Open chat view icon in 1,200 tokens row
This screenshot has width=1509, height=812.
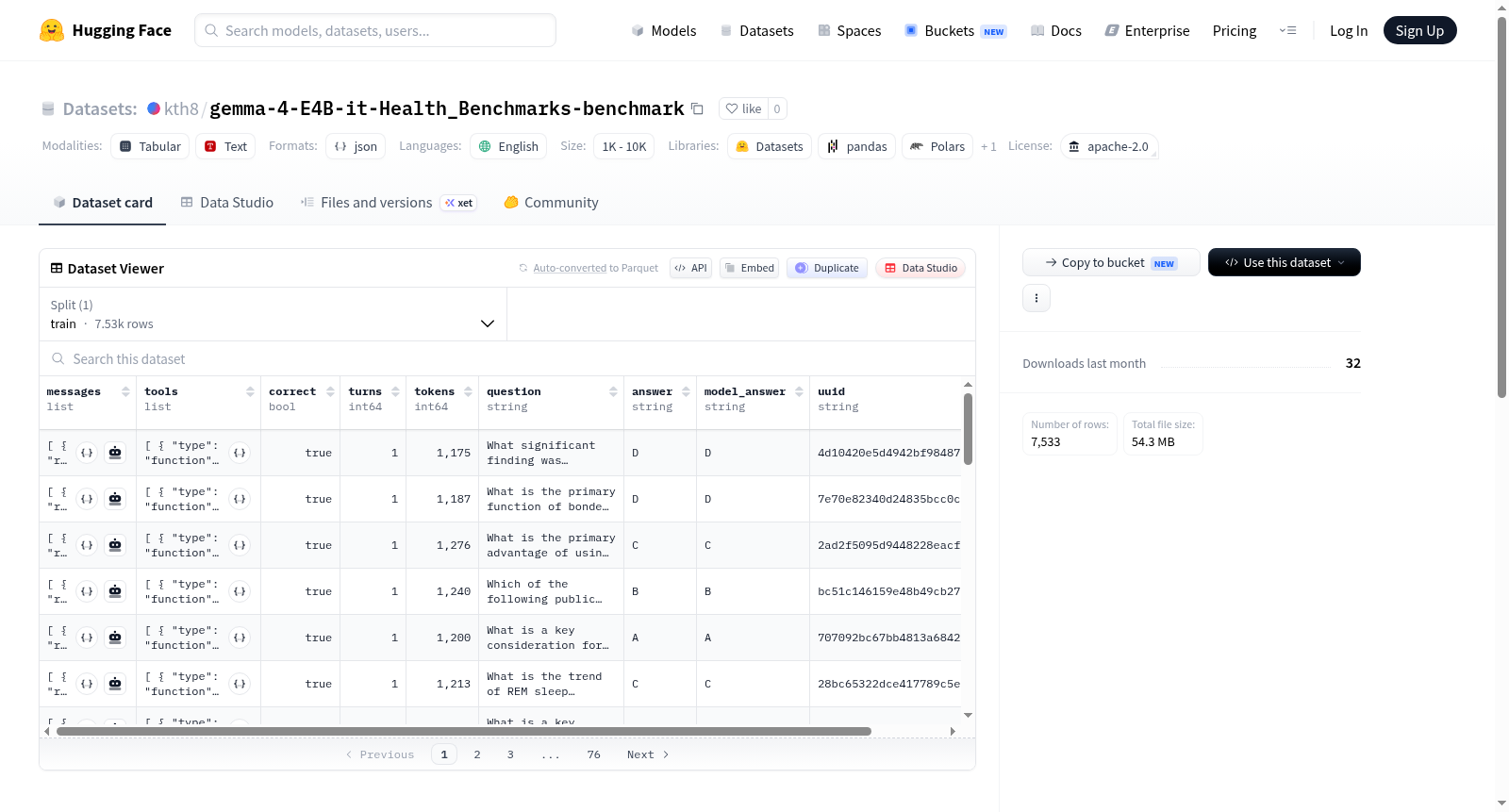pyautogui.click(x=115, y=638)
